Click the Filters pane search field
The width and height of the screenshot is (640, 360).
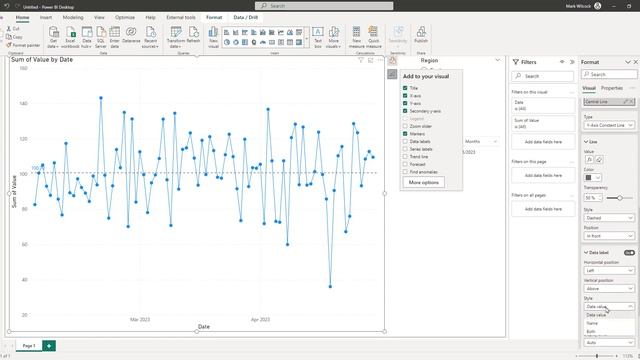point(542,76)
